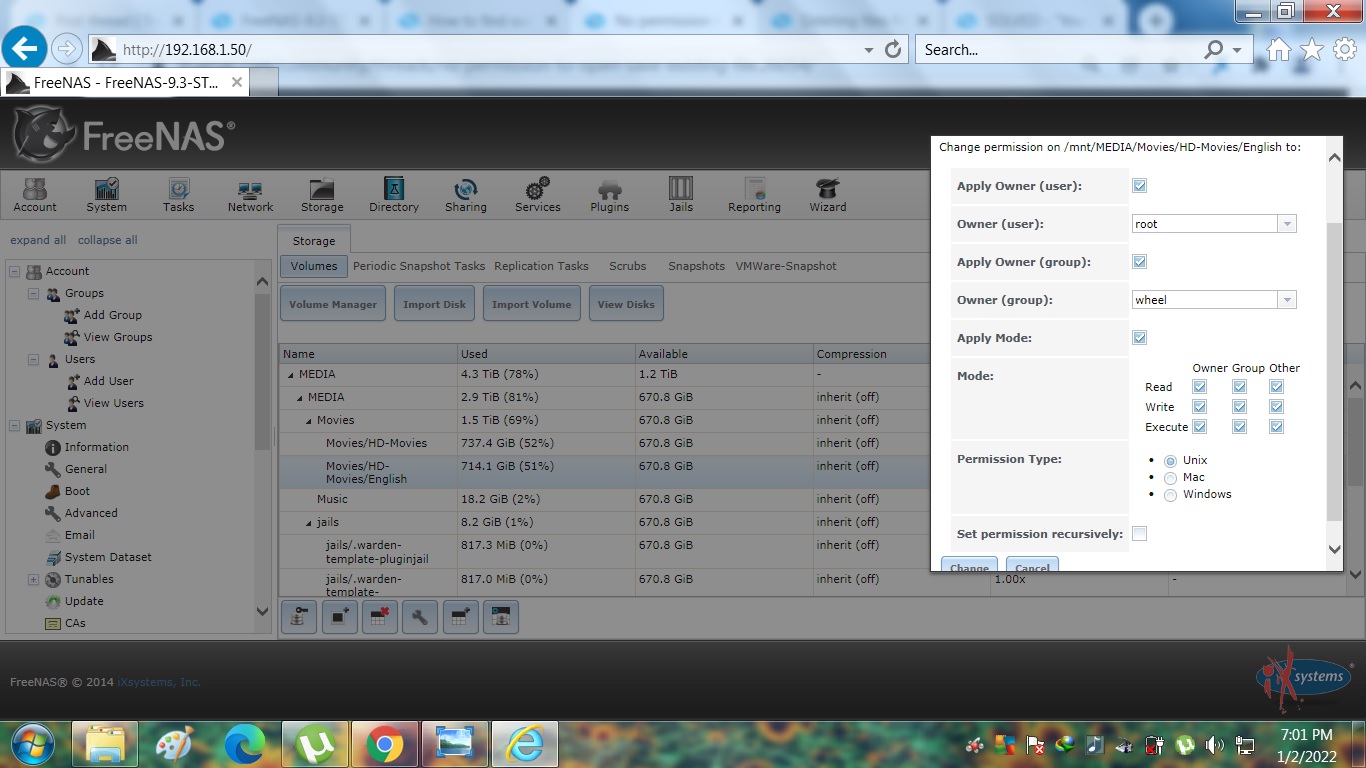Click the destroy dataset icon with red X
1366x768 pixels.
click(379, 617)
